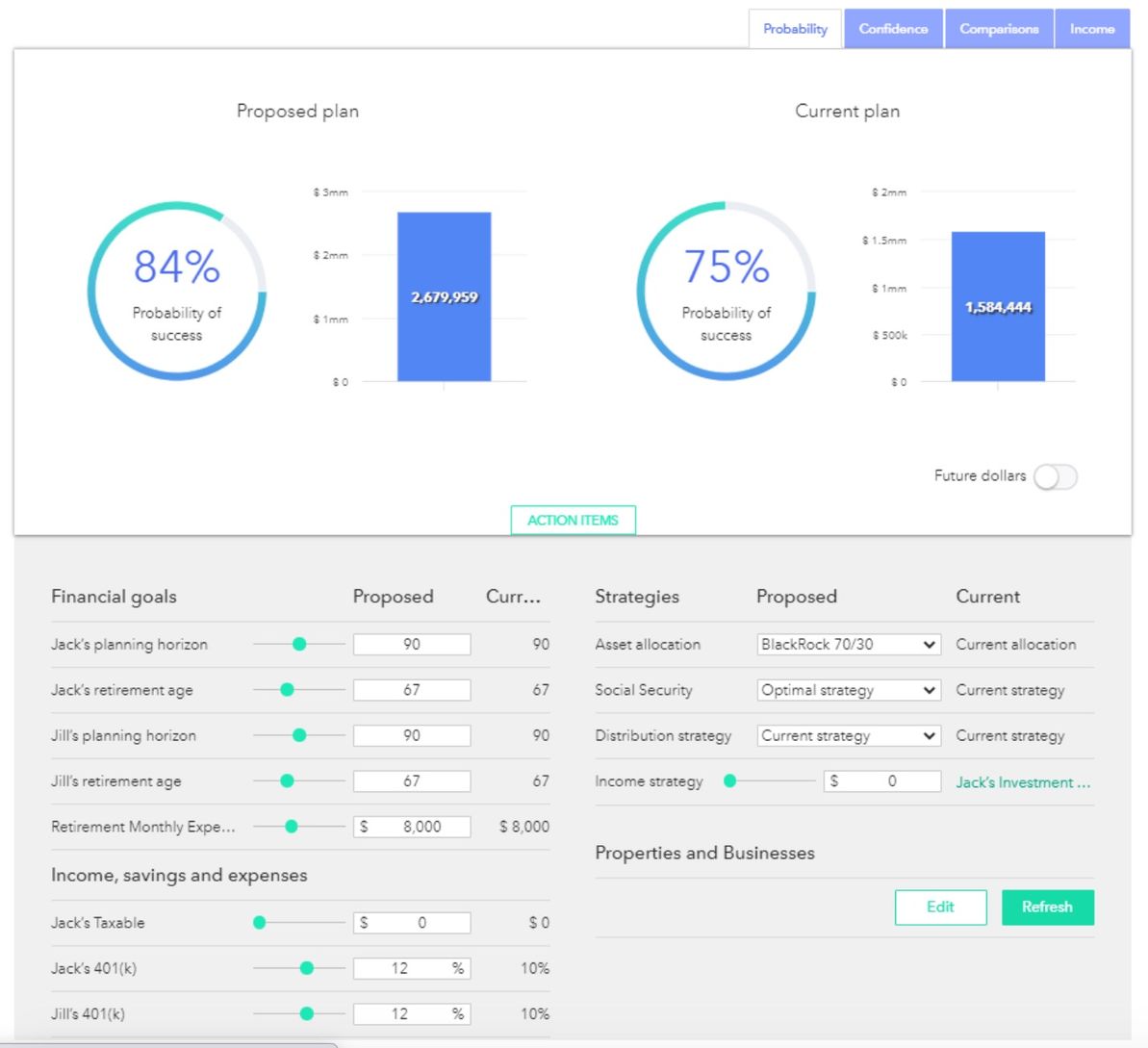Screen dimensions: 1148x1048
Task: Click Jill's planning horizon proposed input
Action: click(x=412, y=735)
